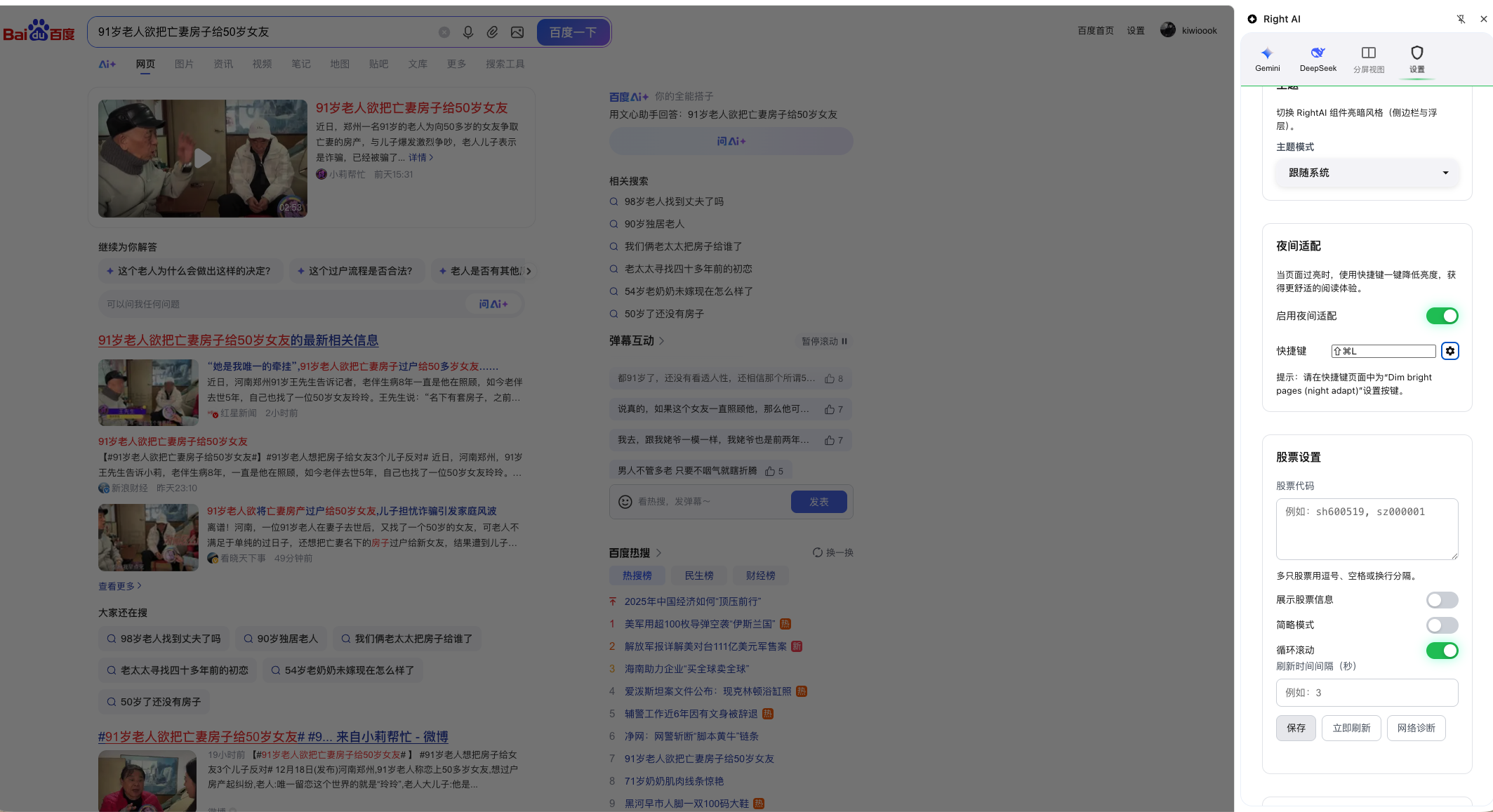Click the 股票代码 text area

[x=1367, y=529]
